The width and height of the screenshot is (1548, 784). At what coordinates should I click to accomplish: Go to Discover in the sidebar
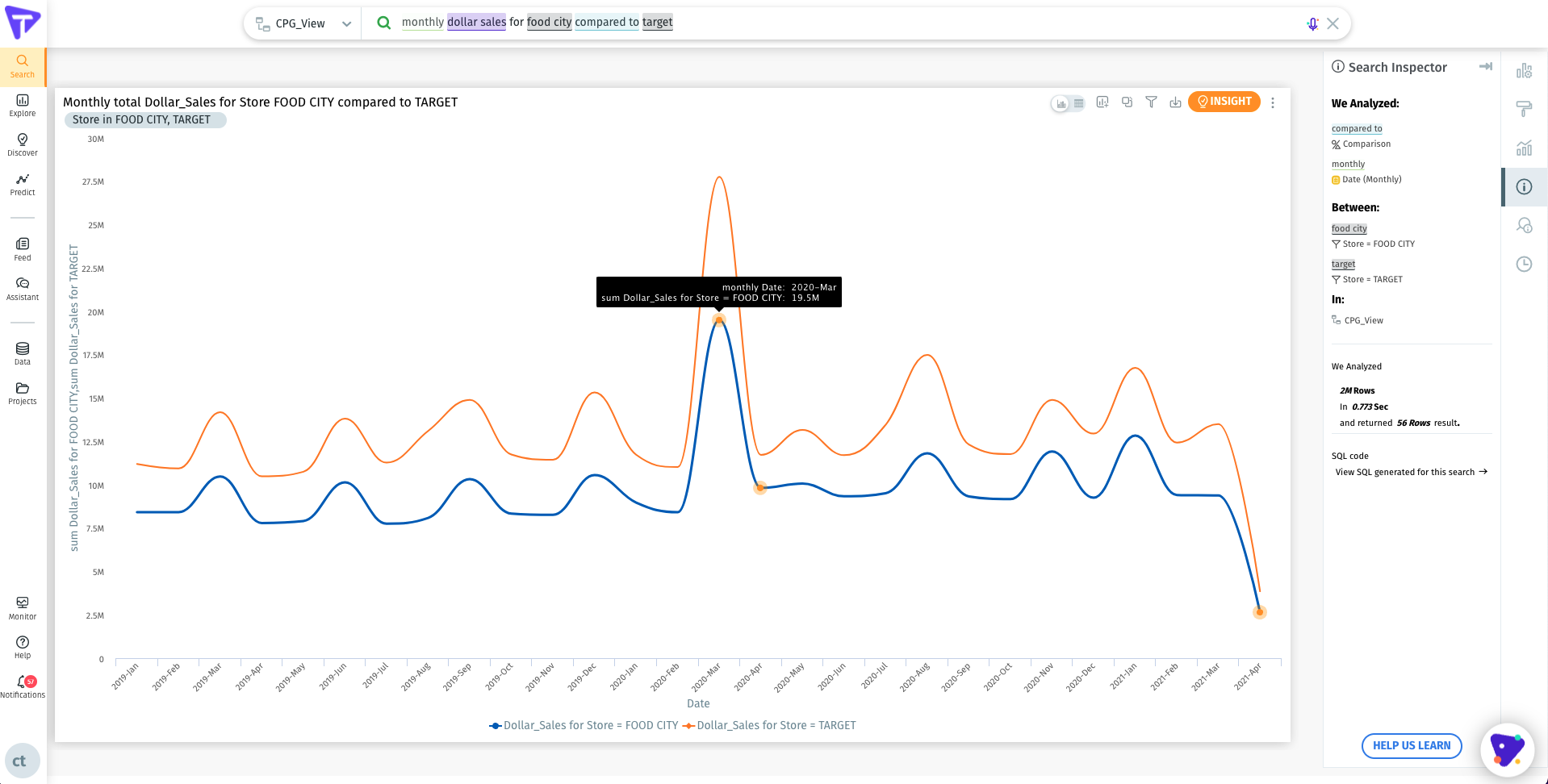[x=23, y=145]
